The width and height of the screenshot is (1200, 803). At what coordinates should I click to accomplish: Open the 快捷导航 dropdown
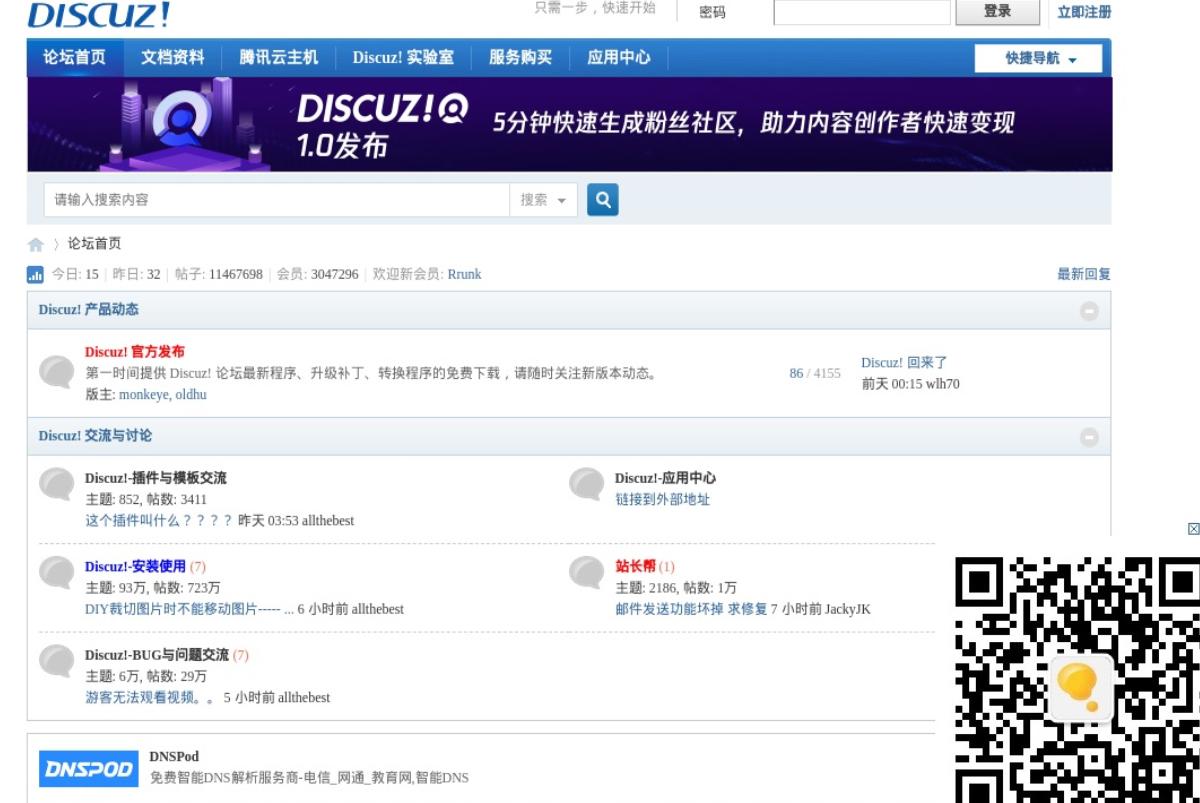click(x=1039, y=59)
